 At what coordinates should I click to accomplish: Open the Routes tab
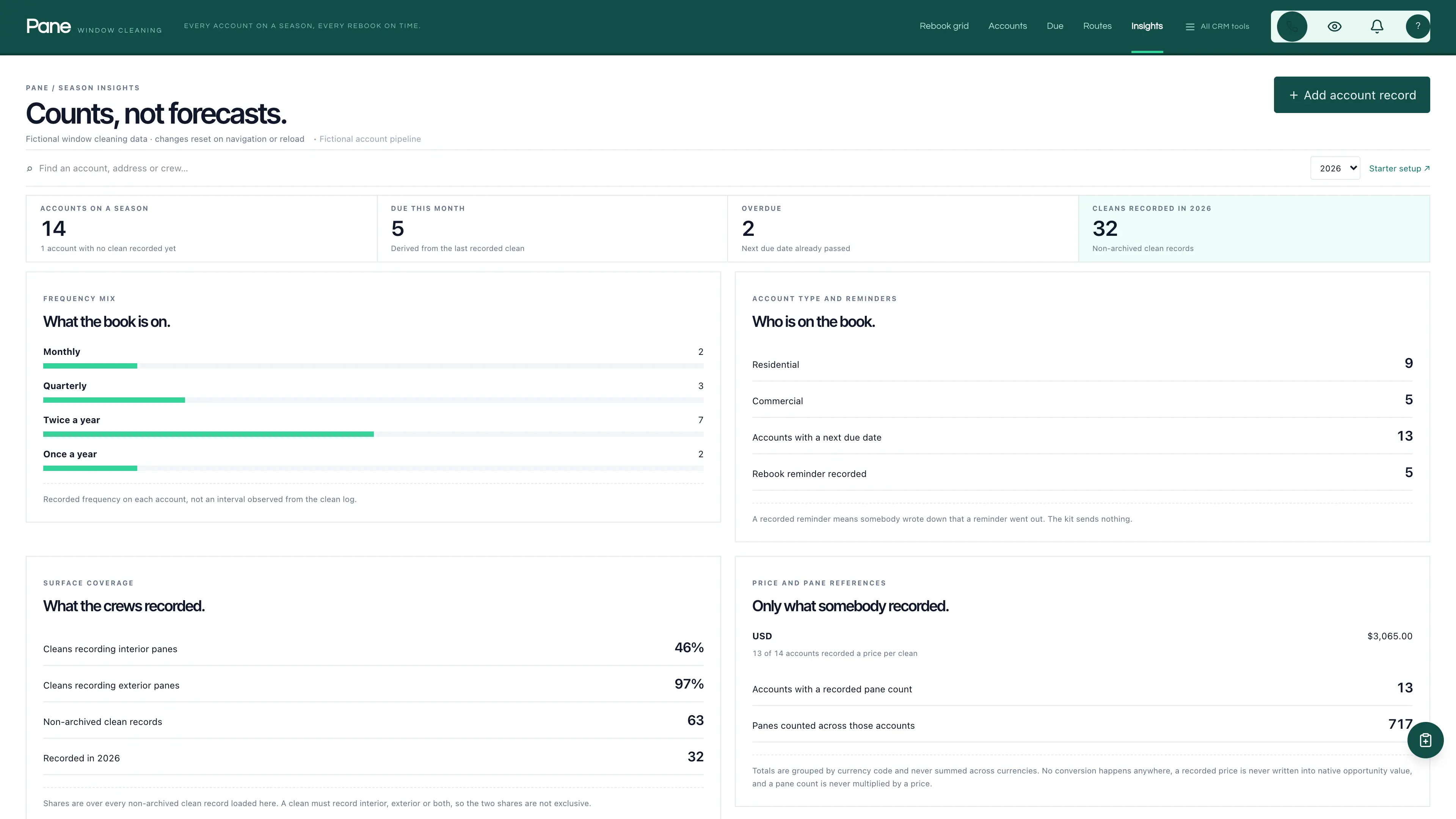tap(1097, 26)
